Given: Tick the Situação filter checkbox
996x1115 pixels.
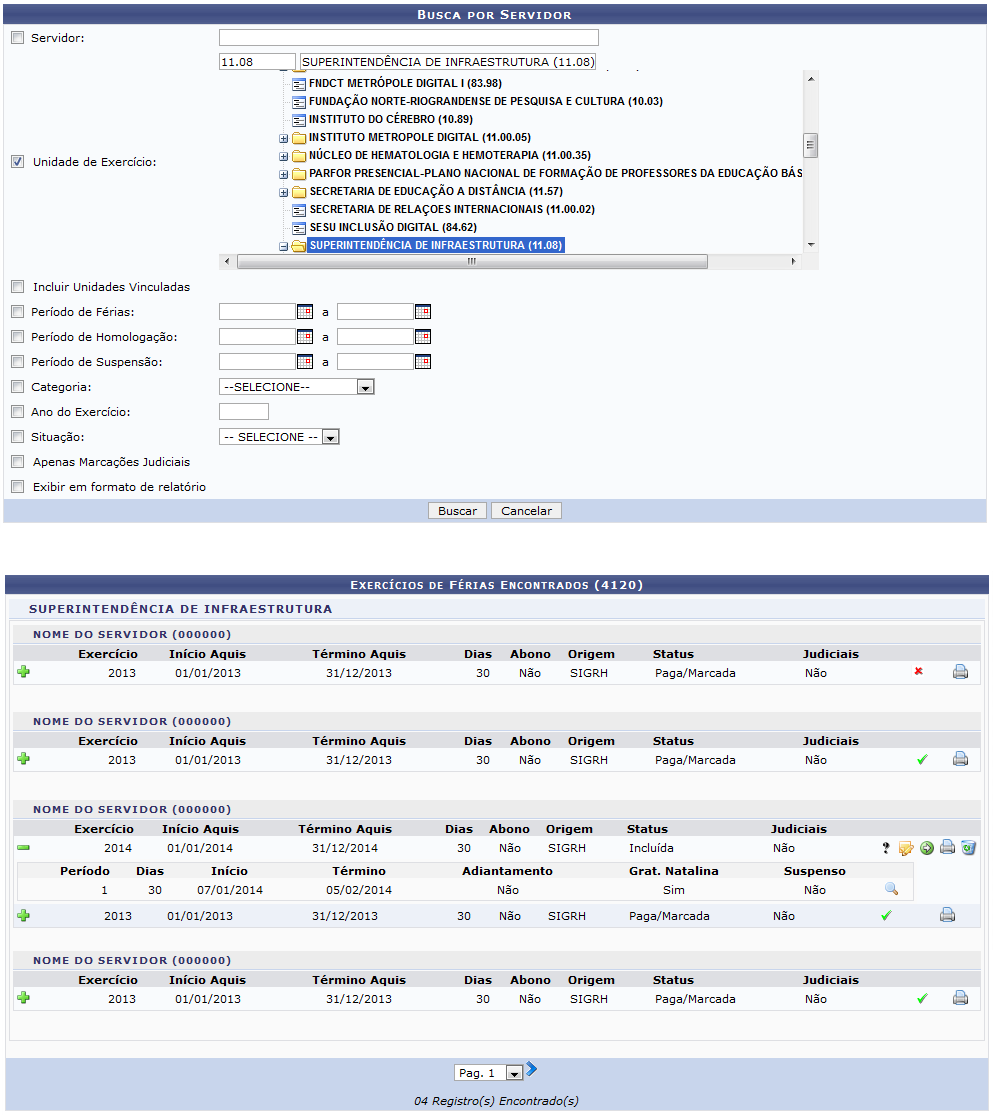Looking at the screenshot, I should [x=18, y=437].
